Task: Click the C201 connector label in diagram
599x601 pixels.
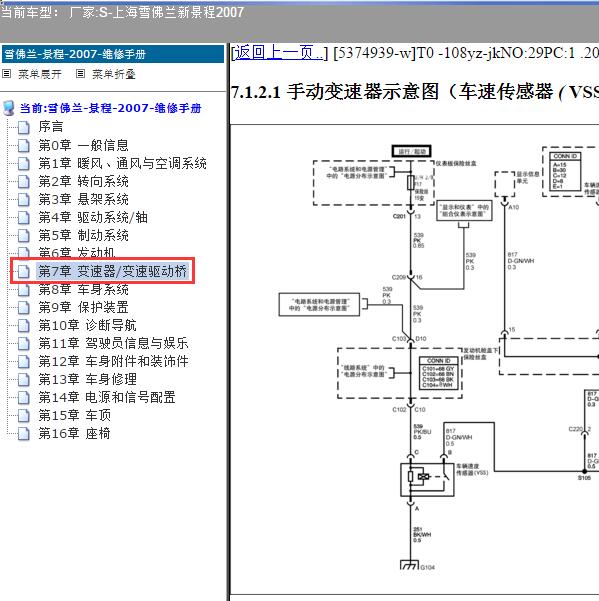Action: pyautogui.click(x=399, y=216)
